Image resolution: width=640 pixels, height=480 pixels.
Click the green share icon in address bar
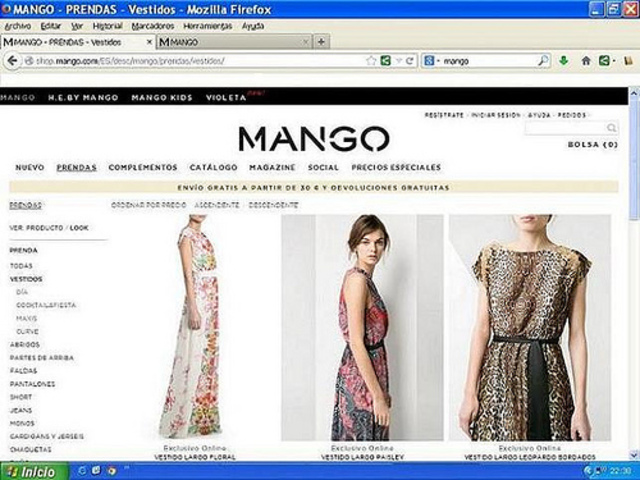click(x=385, y=61)
